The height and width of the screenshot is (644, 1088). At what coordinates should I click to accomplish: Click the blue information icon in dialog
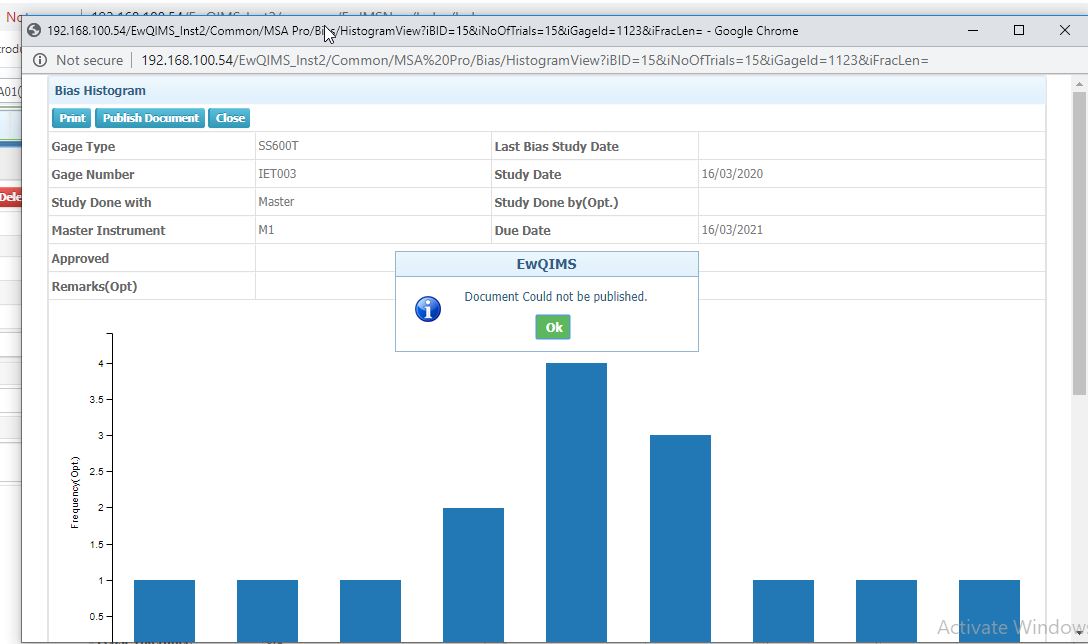pos(427,309)
